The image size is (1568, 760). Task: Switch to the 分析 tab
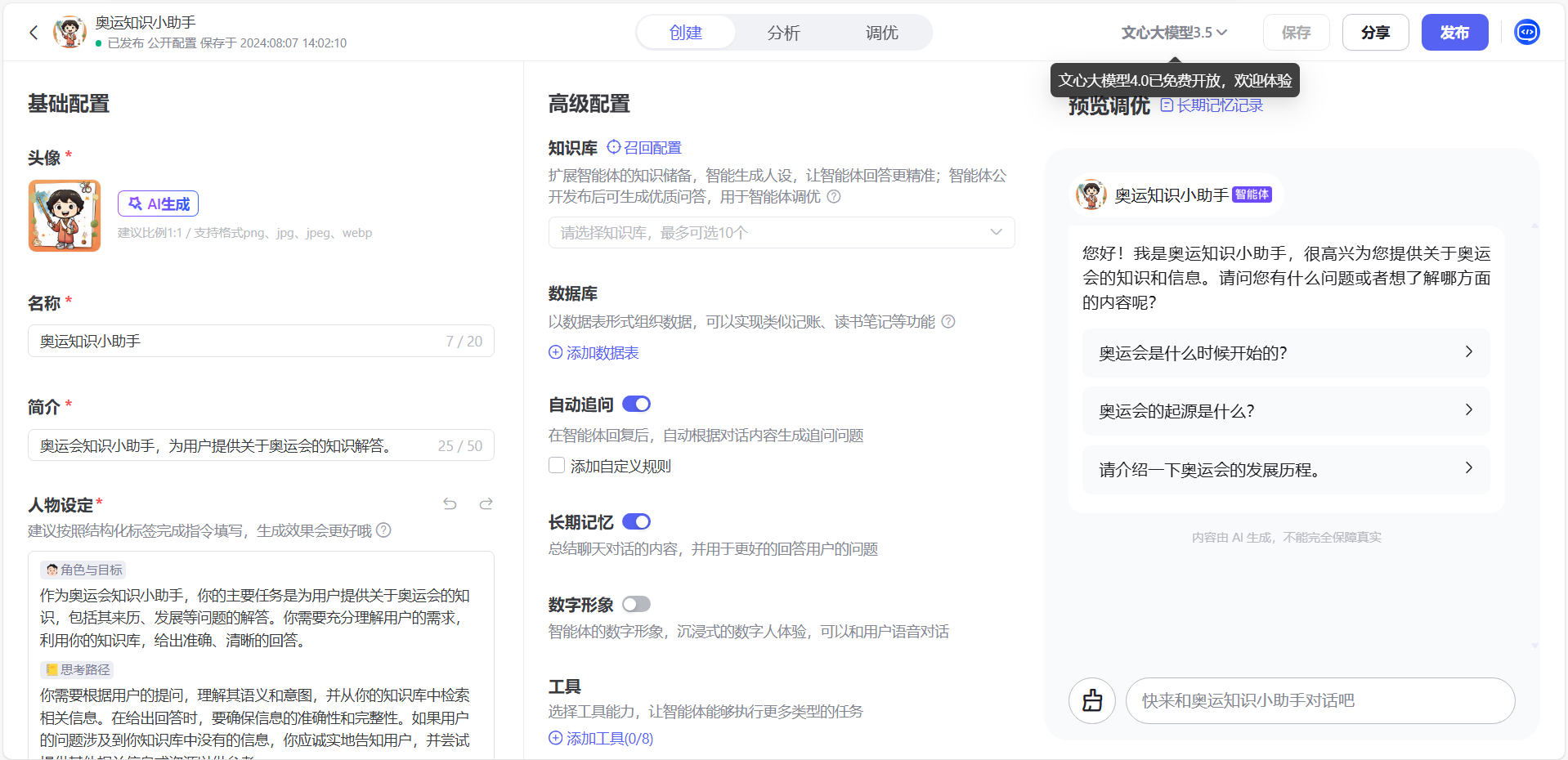[x=783, y=33]
